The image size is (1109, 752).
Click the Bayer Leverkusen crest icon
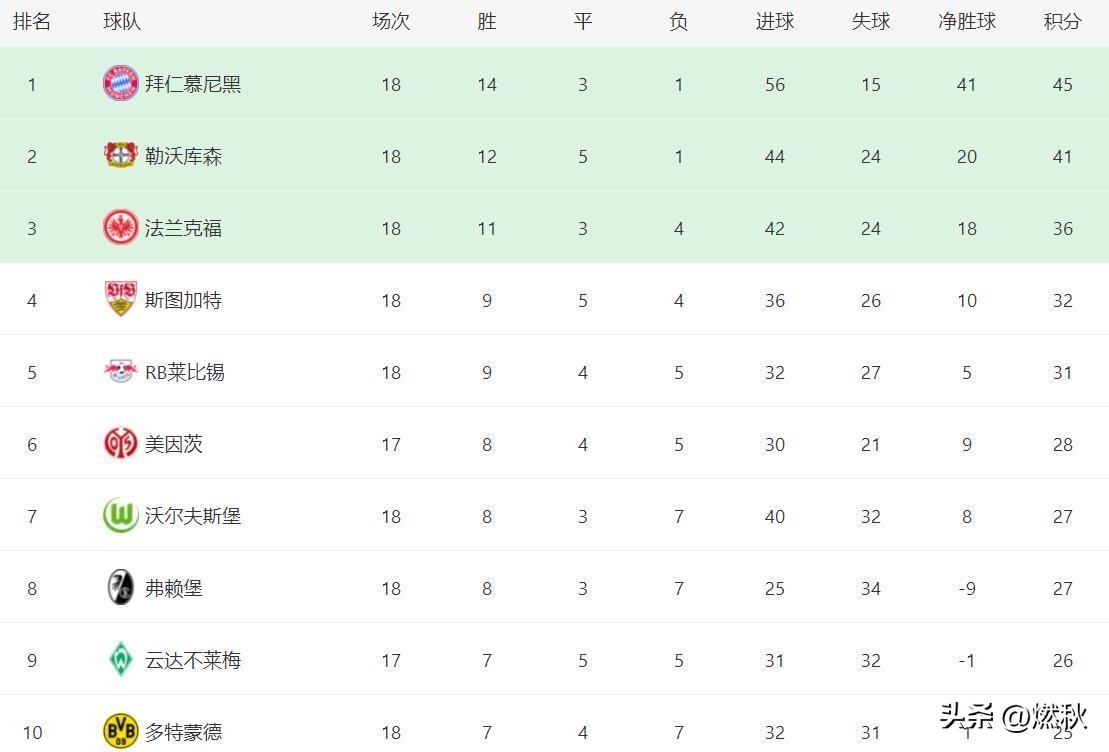[x=121, y=155]
